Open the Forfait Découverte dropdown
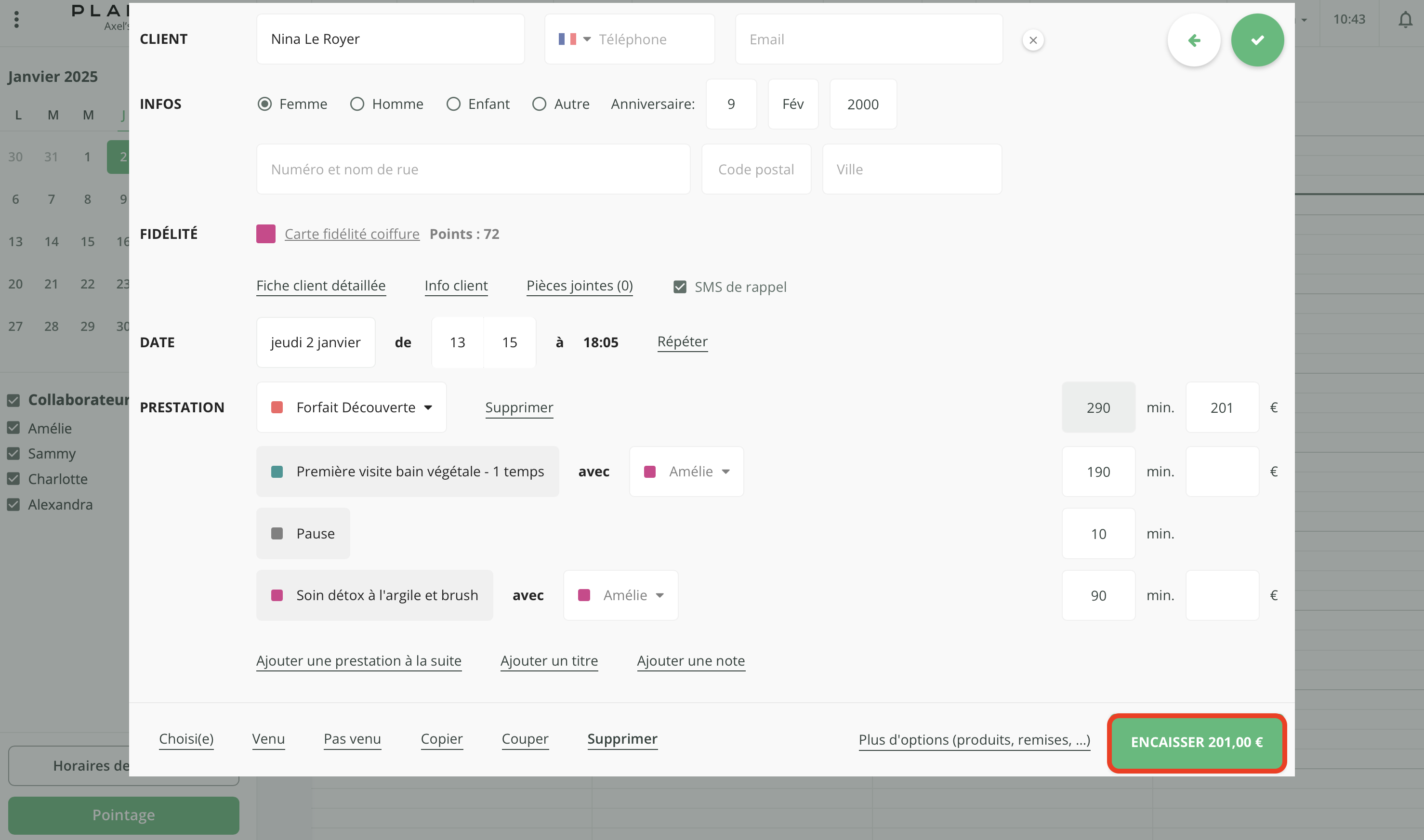 (x=352, y=407)
